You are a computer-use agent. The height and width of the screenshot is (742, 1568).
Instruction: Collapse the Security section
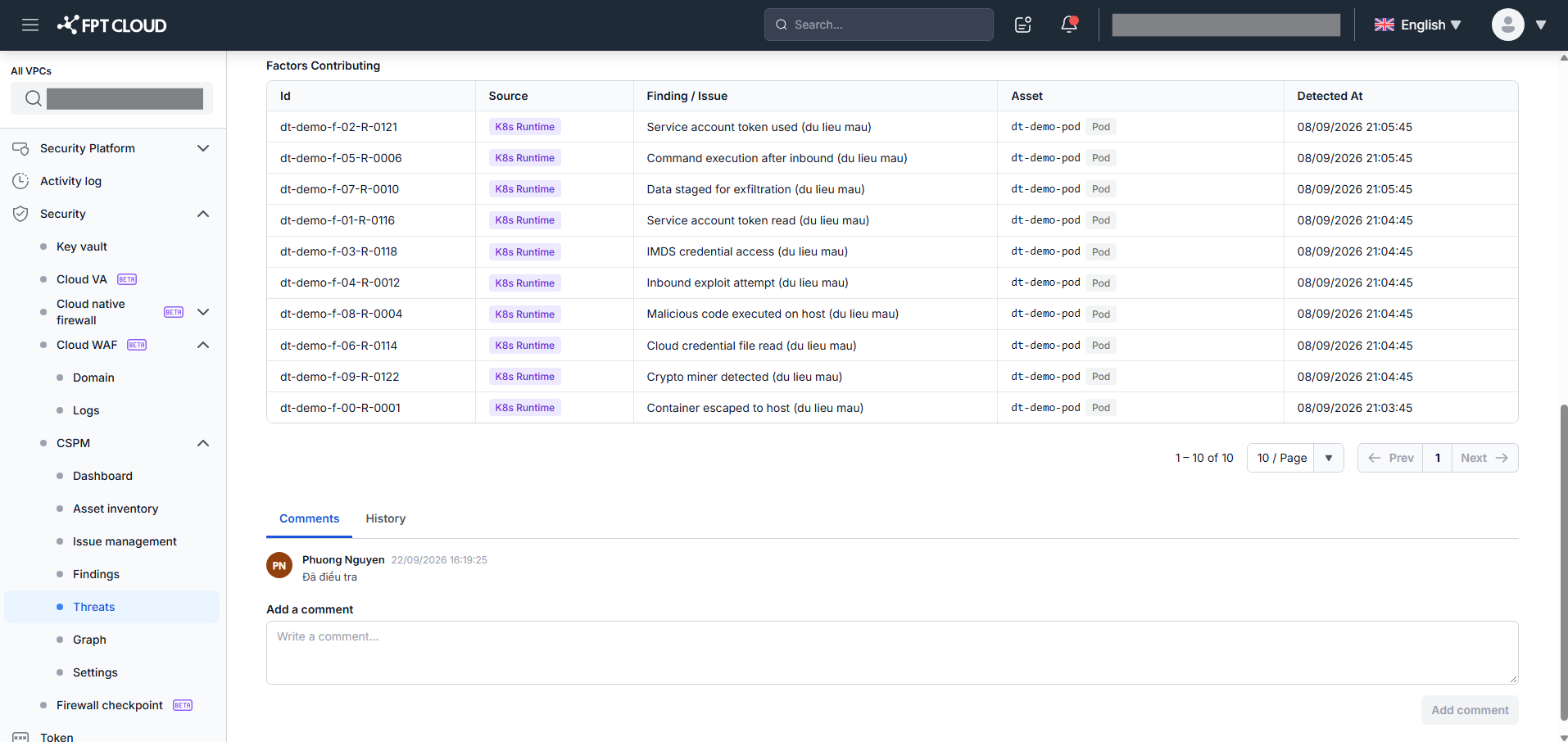coord(203,214)
